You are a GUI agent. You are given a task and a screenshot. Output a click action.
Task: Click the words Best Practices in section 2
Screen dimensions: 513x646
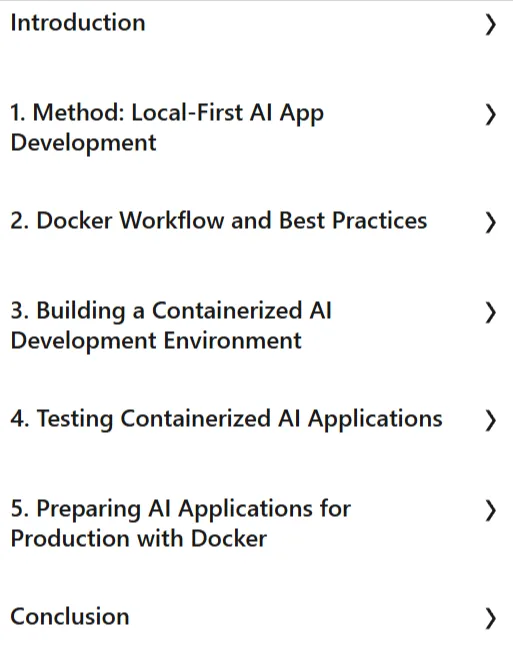353,220
